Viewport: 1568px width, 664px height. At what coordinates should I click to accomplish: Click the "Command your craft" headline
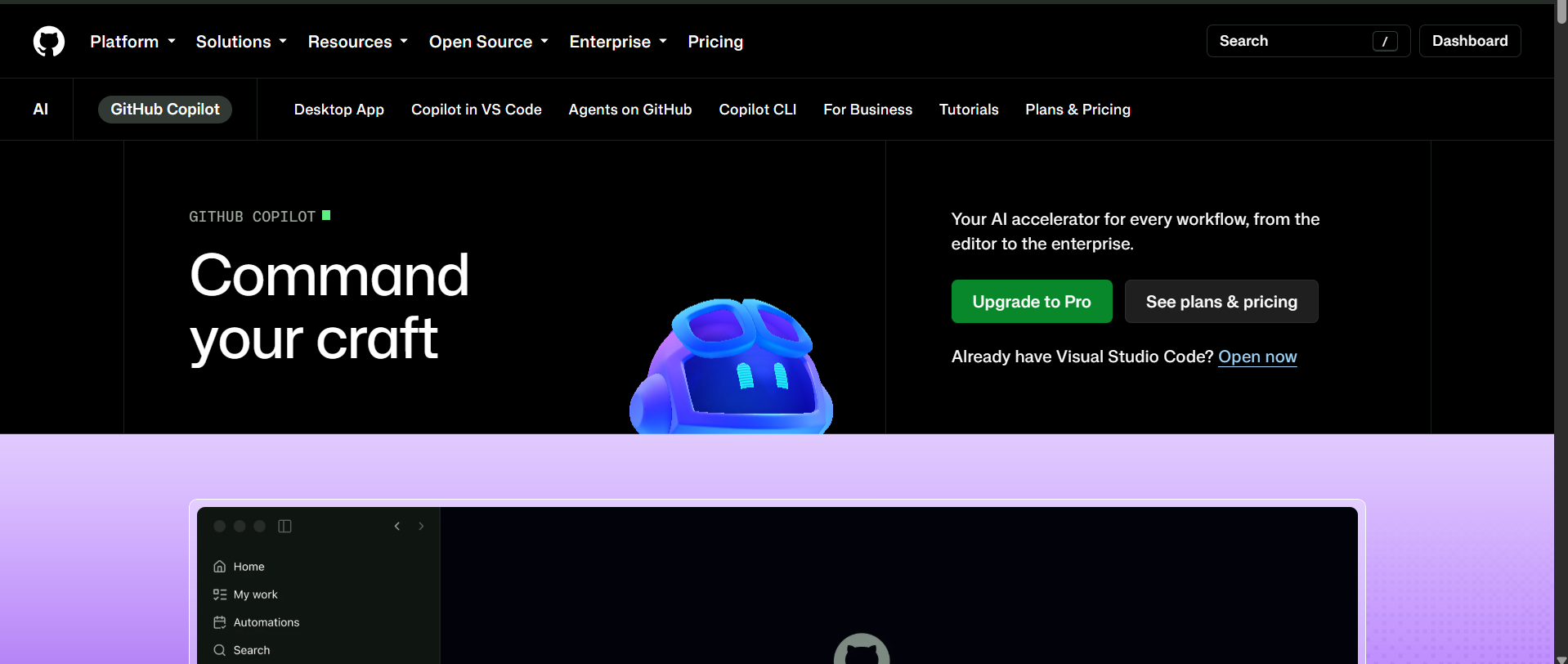coord(329,307)
